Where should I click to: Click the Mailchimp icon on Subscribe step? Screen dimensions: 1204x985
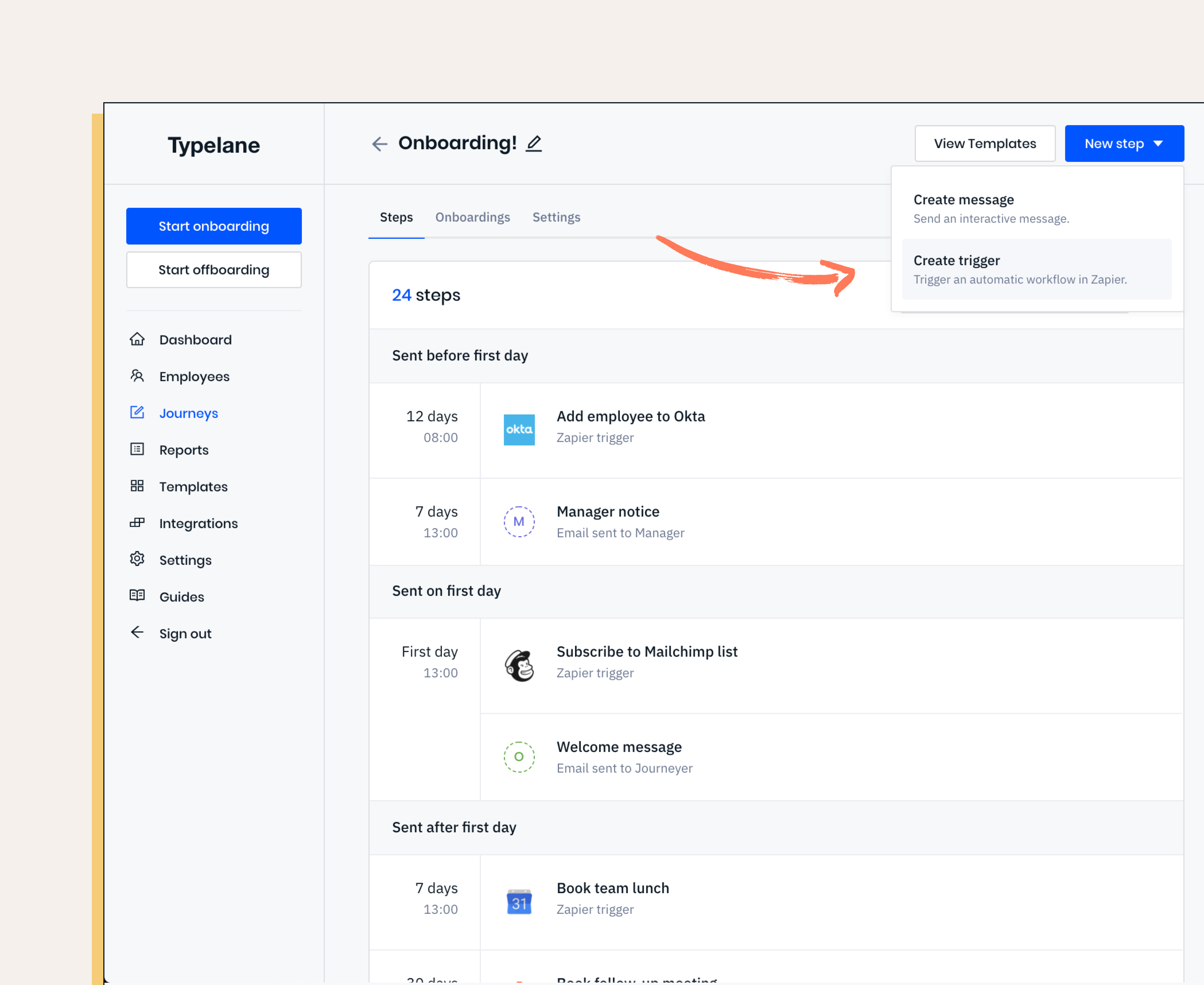click(520, 661)
